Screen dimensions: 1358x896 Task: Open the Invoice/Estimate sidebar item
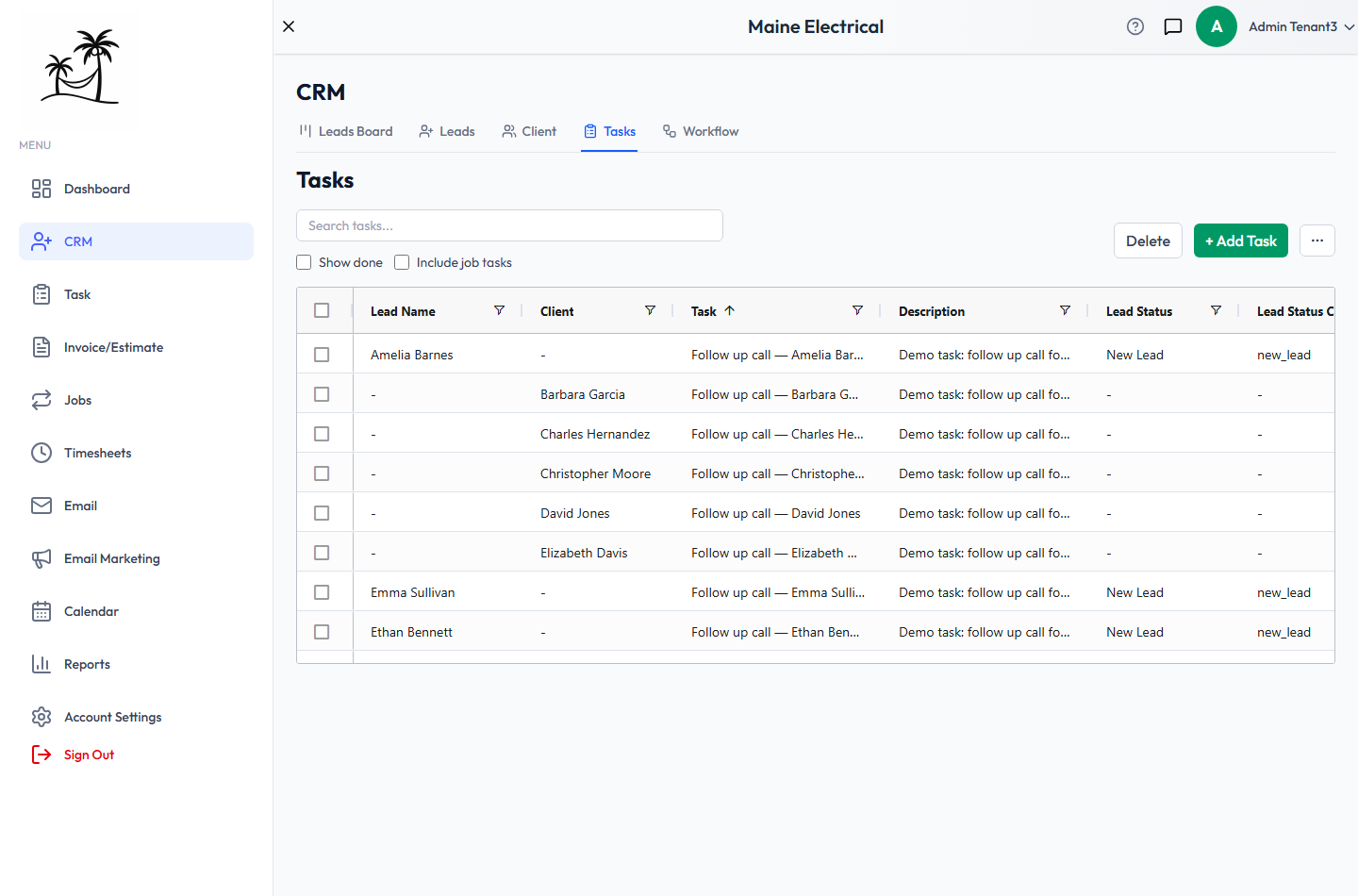coord(136,347)
